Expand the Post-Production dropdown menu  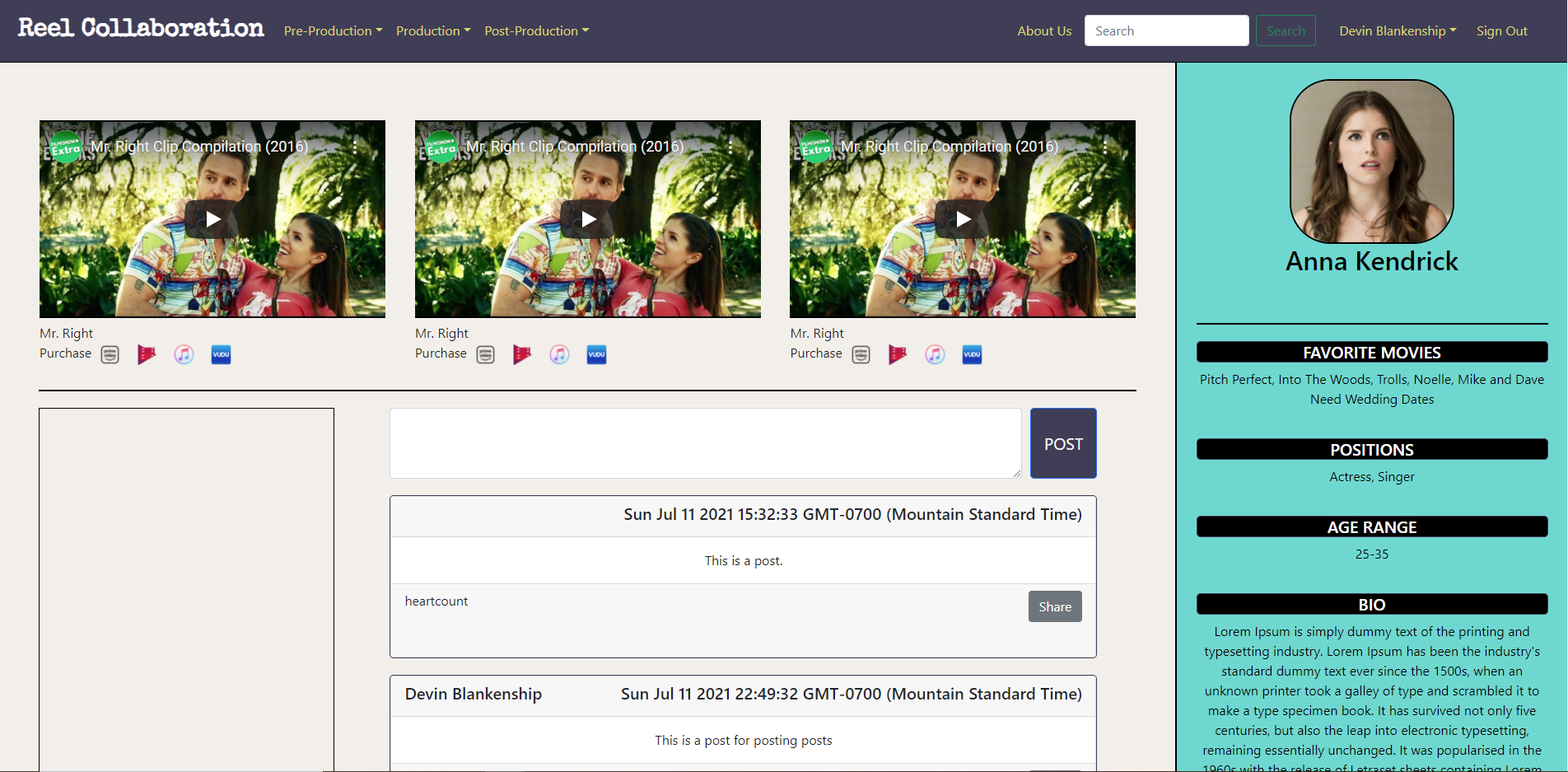point(537,30)
